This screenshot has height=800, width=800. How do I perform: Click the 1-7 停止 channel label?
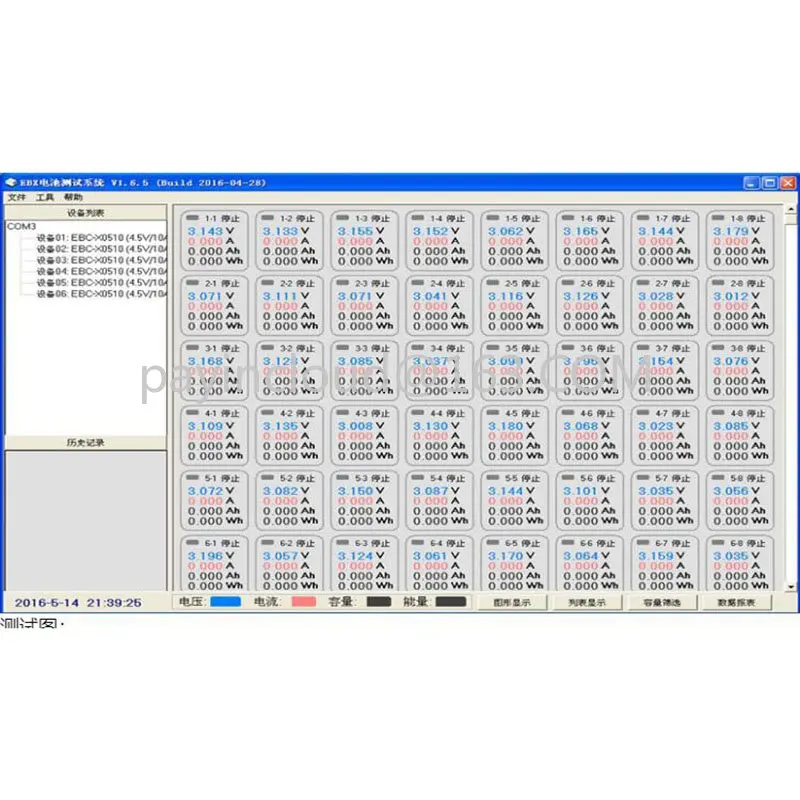point(672,218)
